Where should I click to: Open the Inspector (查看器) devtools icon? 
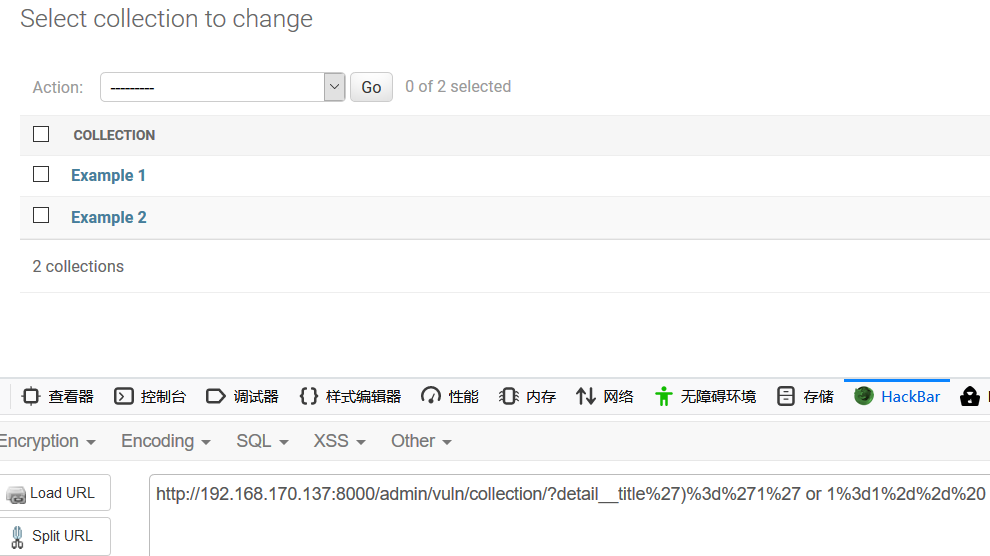30,396
